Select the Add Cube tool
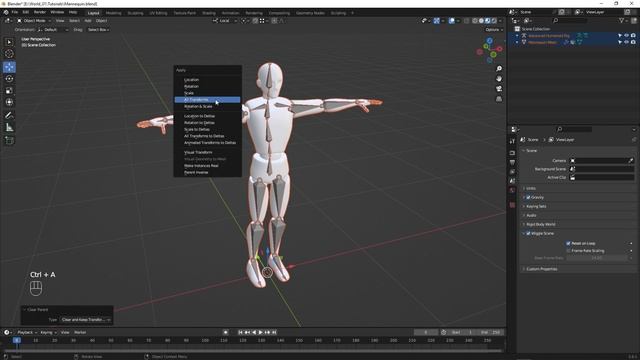This screenshot has height=360, width=640. point(9,140)
